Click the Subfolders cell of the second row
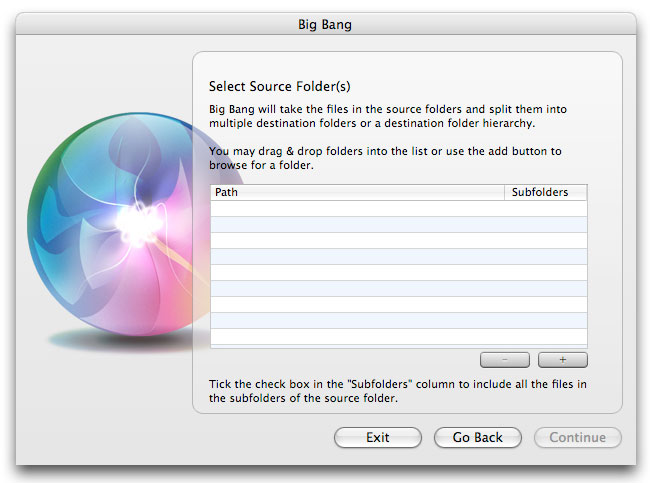Image resolution: width=652 pixels, height=483 pixels. pyautogui.click(x=546, y=224)
